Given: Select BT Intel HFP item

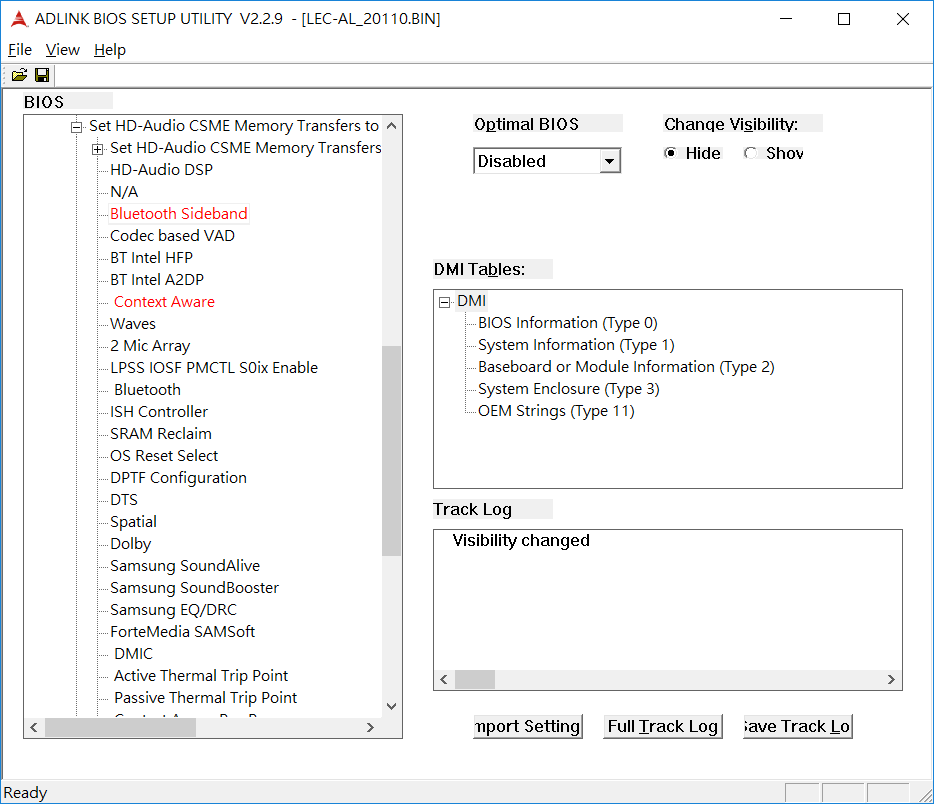Looking at the screenshot, I should coord(151,258).
